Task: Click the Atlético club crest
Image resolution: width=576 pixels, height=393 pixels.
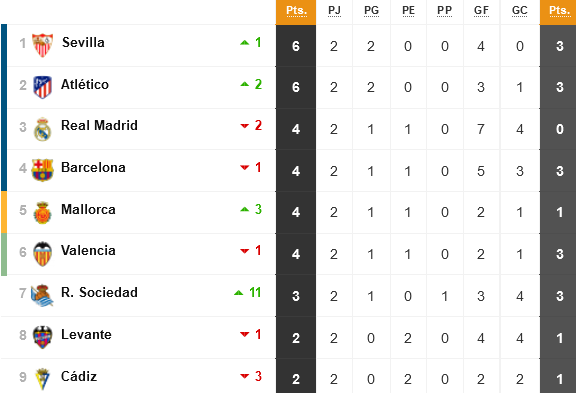Action: pyautogui.click(x=42, y=87)
